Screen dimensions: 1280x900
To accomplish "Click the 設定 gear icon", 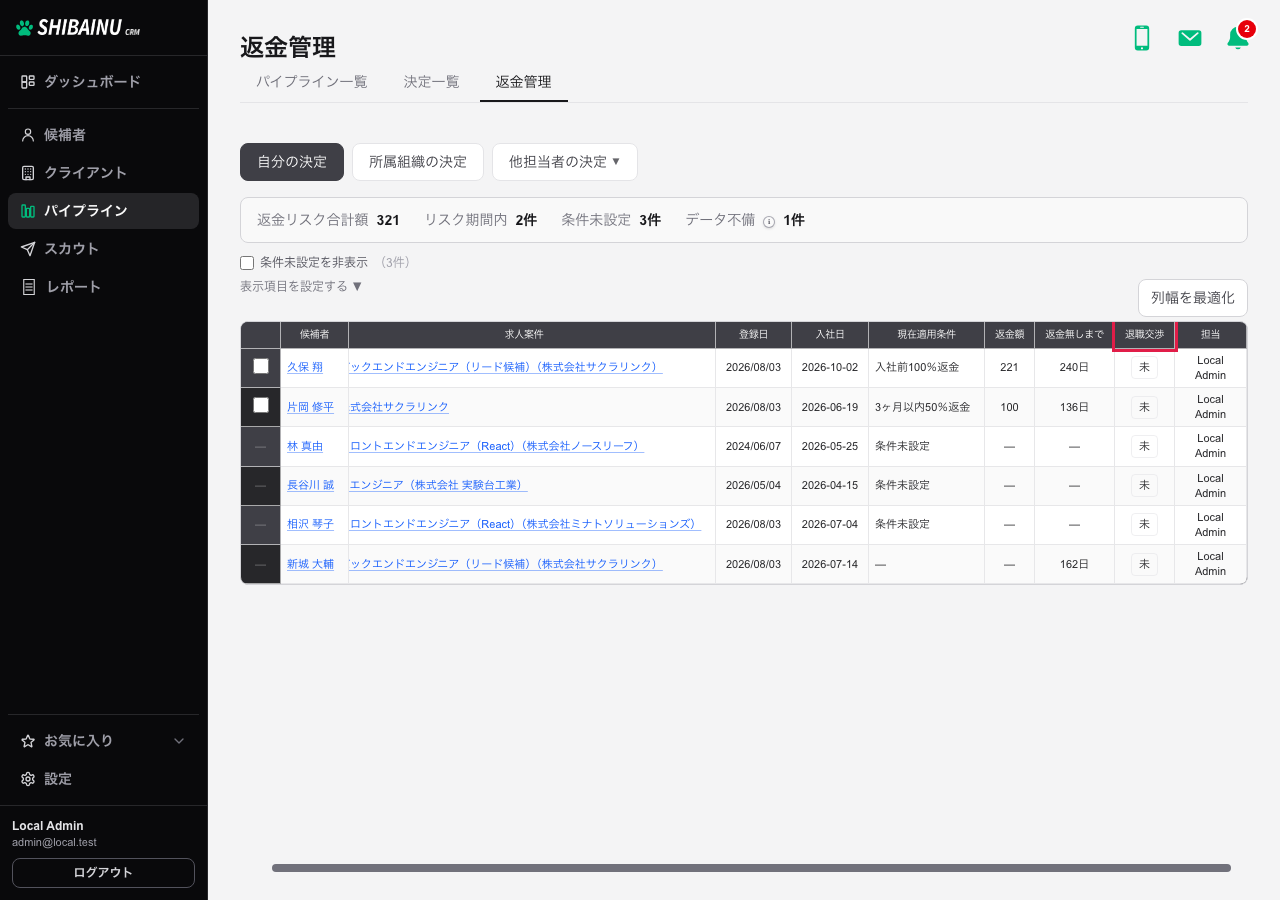I will (28, 779).
